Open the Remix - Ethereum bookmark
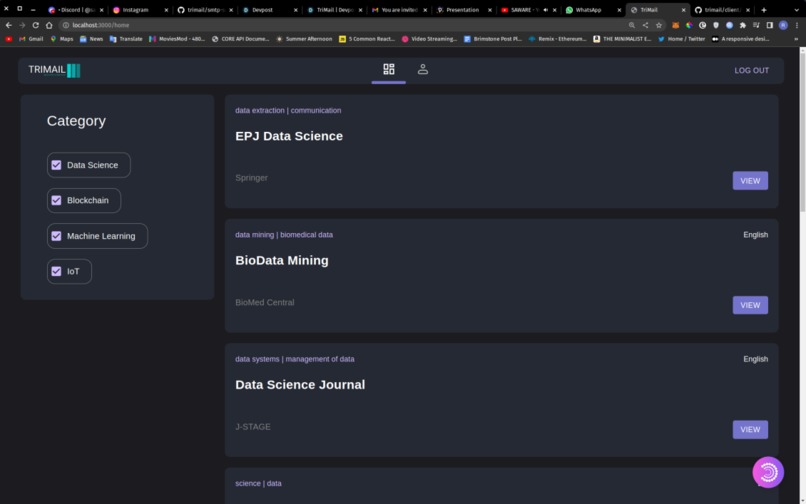 pyautogui.click(x=557, y=39)
